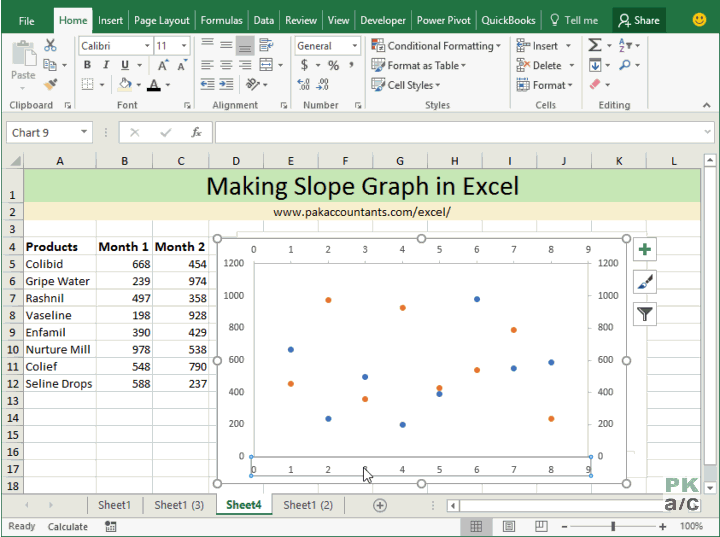The image size is (720, 537).
Task: Toggle Underline formatting
Action: tap(125, 65)
